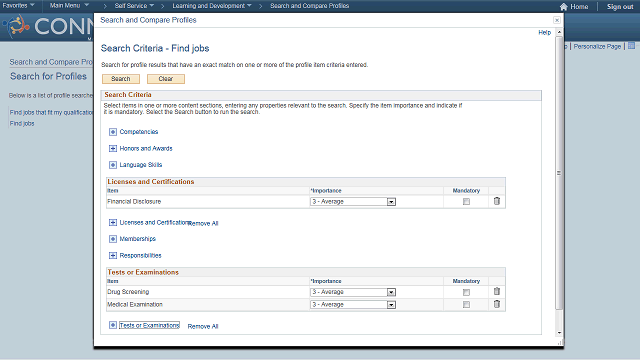Image resolution: width=640 pixels, height=360 pixels.
Task: Expand the Responsibilities section
Action: click(113, 256)
